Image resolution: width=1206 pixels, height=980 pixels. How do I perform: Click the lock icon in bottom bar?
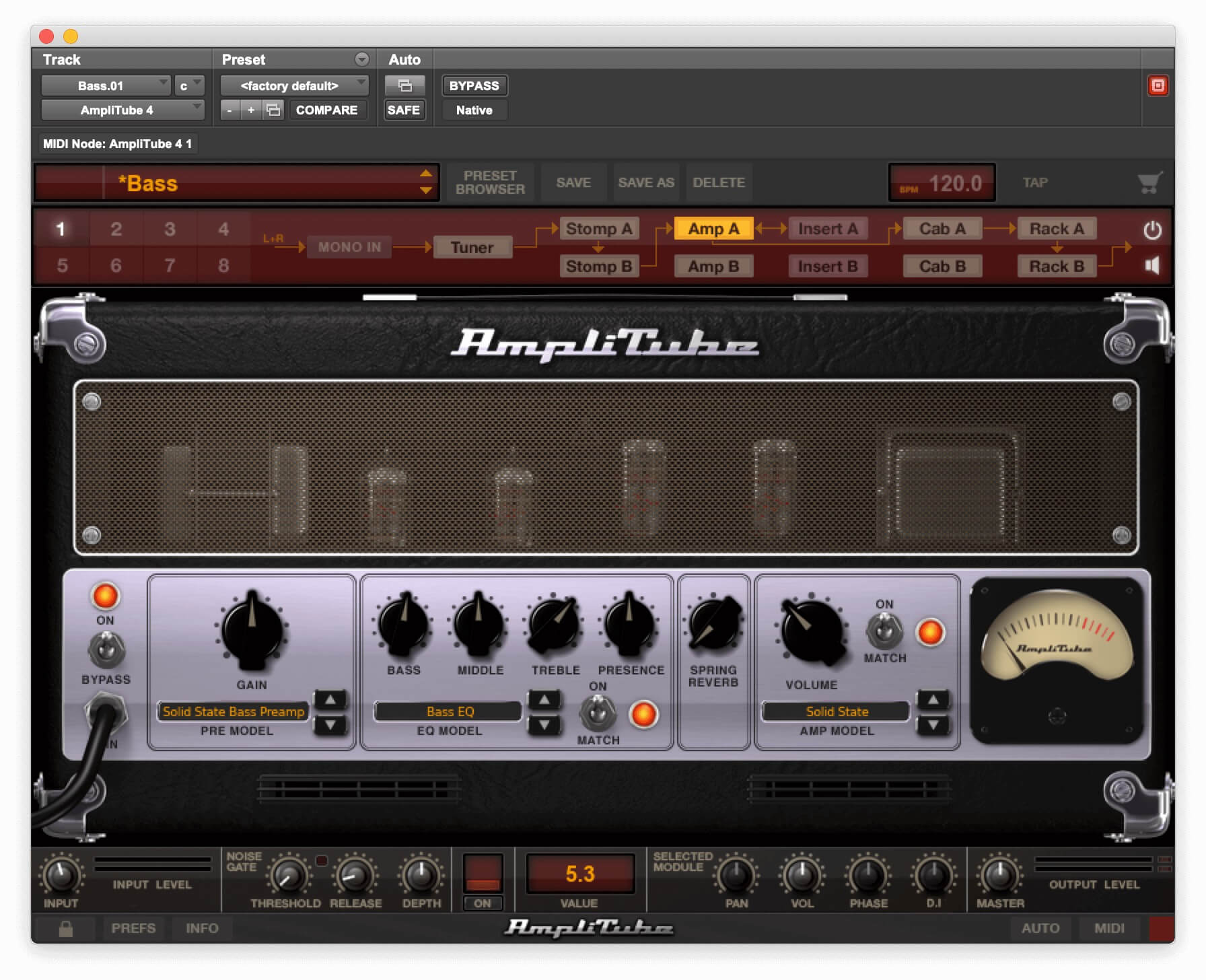point(65,928)
